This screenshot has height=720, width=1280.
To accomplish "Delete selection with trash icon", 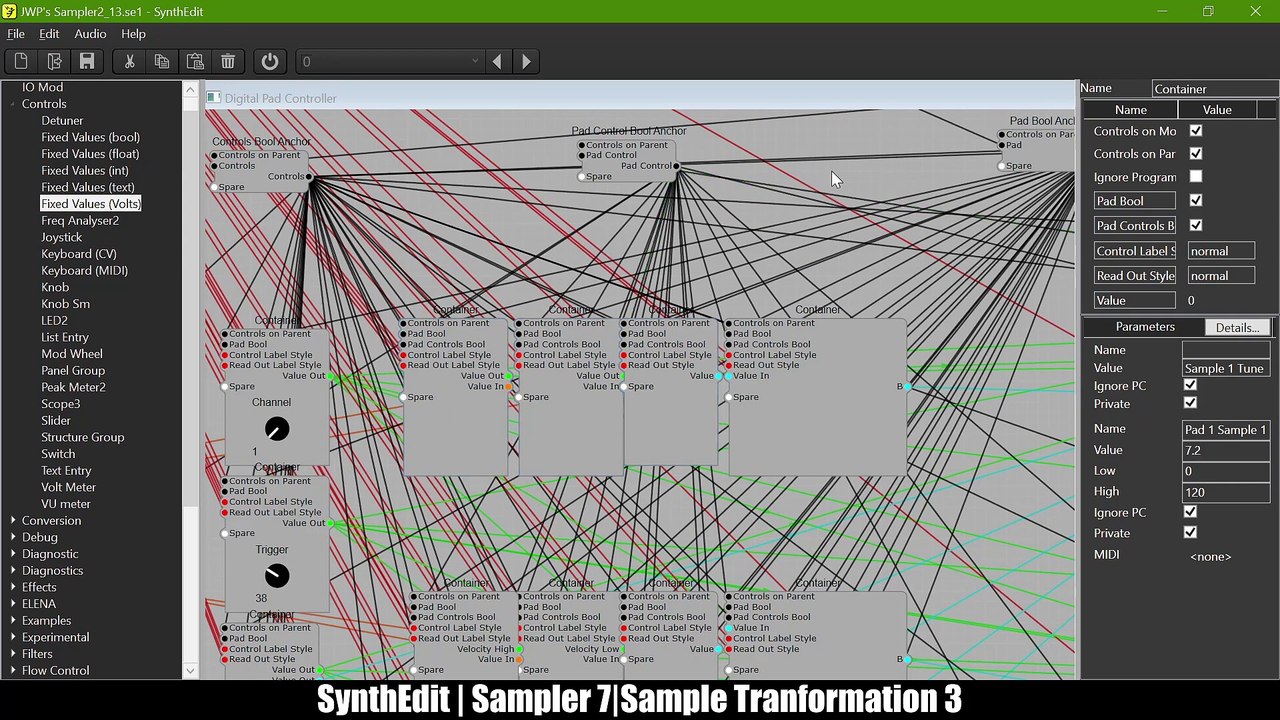I will click(x=228, y=61).
